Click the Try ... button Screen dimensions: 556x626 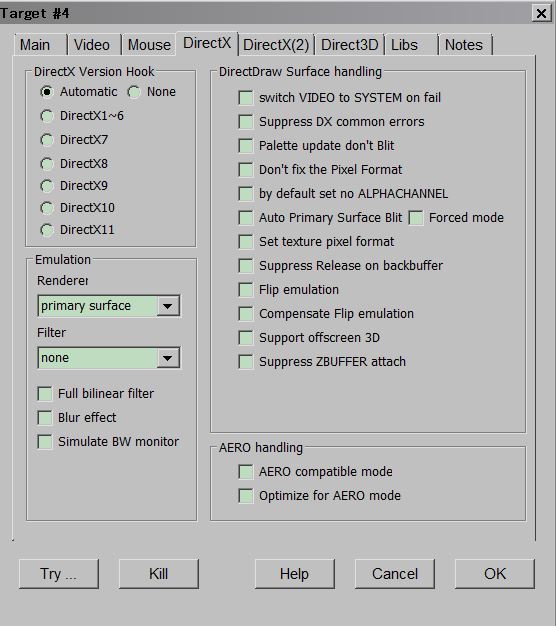(x=59, y=574)
